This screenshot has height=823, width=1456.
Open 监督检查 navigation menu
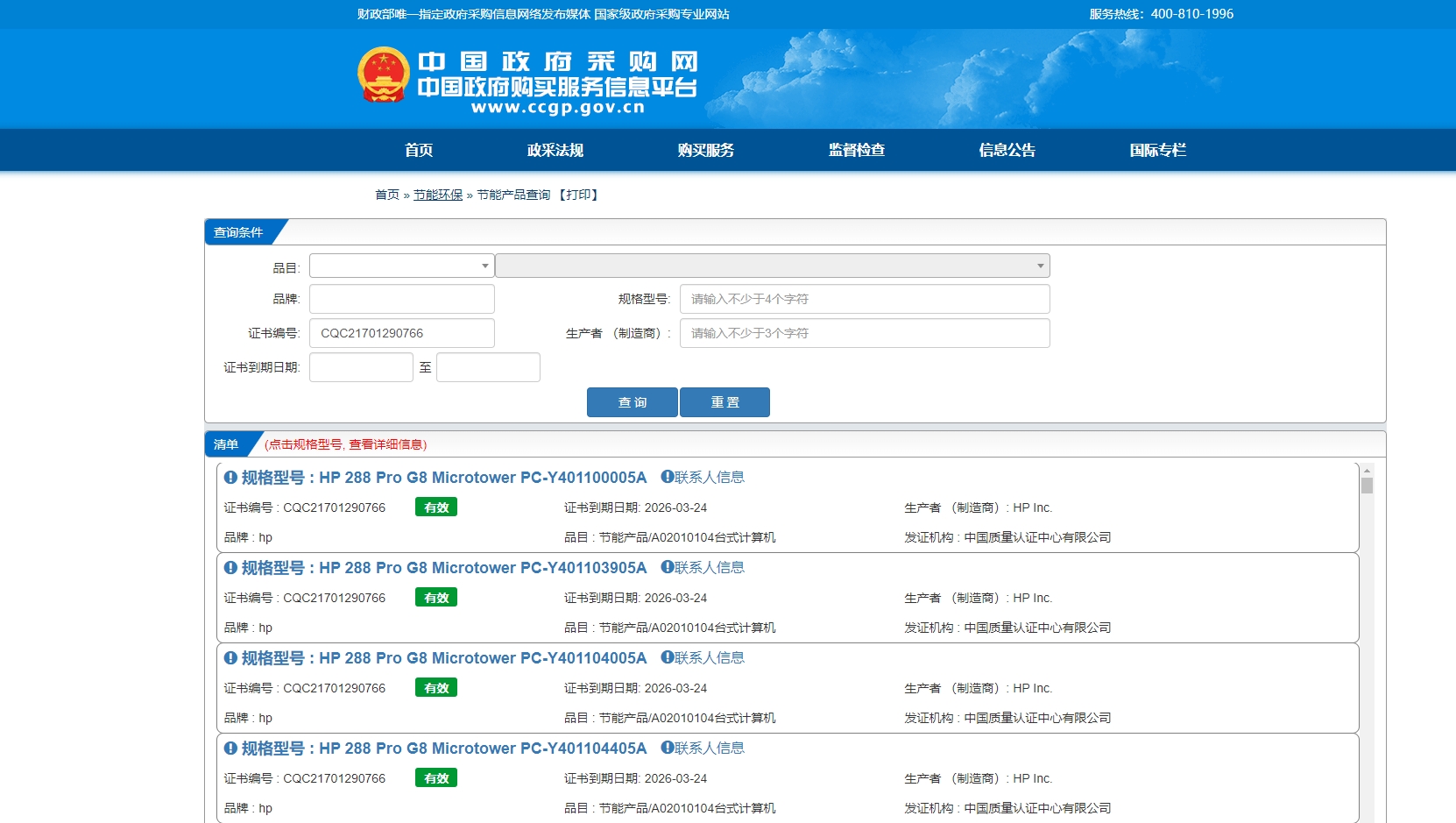tap(857, 150)
